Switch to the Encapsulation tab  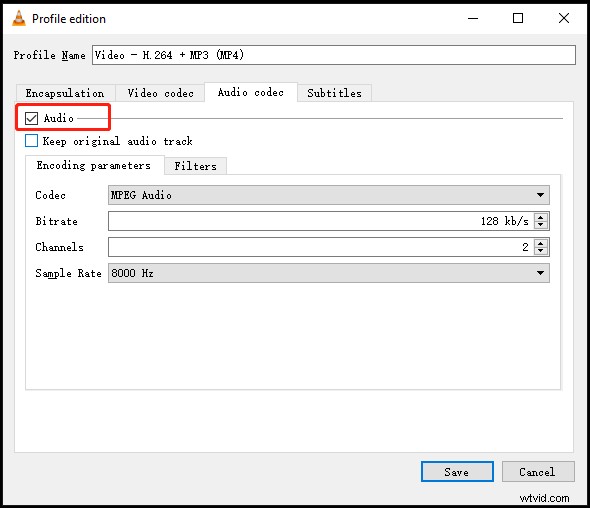pos(65,93)
